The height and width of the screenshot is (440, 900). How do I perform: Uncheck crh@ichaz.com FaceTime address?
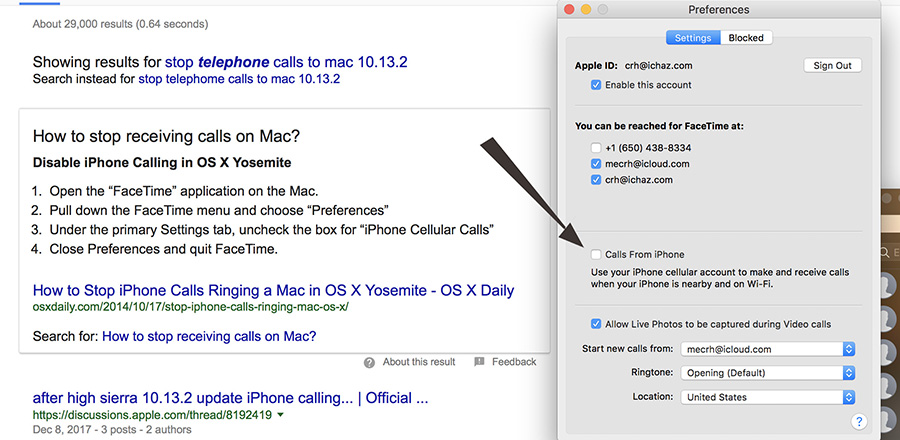pos(596,180)
